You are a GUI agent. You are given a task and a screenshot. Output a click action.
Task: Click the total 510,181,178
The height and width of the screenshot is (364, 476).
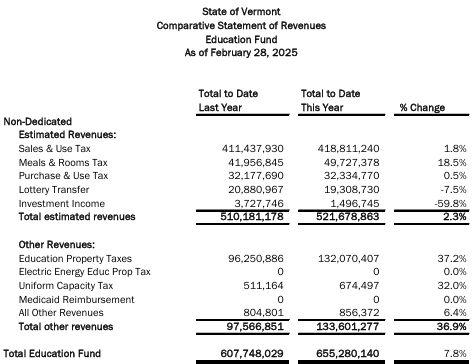tap(252, 217)
